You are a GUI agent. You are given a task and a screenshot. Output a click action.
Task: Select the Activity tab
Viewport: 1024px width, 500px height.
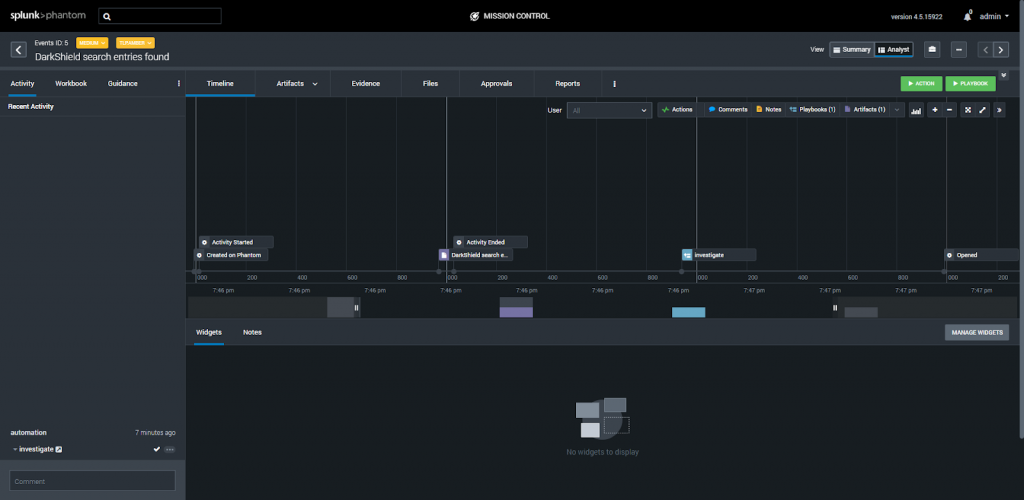coord(22,84)
